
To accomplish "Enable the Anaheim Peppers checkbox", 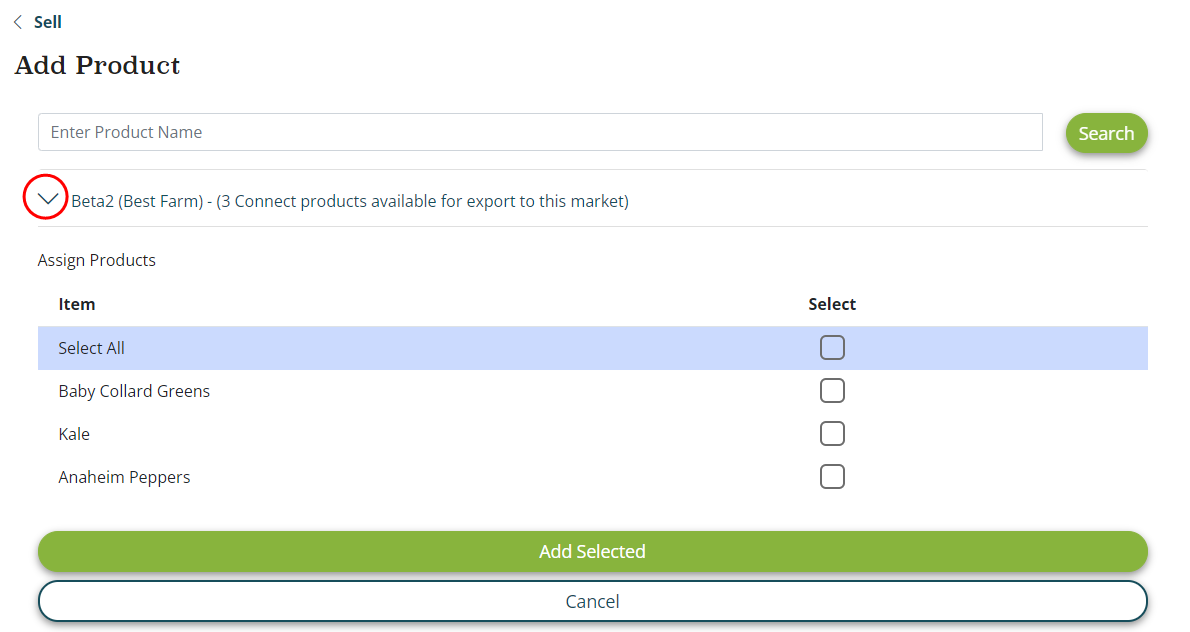I will click(x=832, y=477).
